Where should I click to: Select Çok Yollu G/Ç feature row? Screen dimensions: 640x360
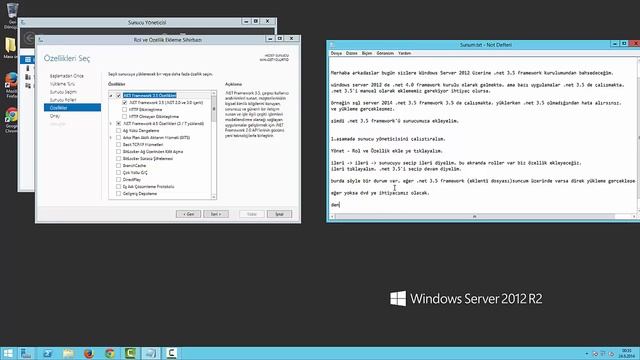[x=135, y=173]
